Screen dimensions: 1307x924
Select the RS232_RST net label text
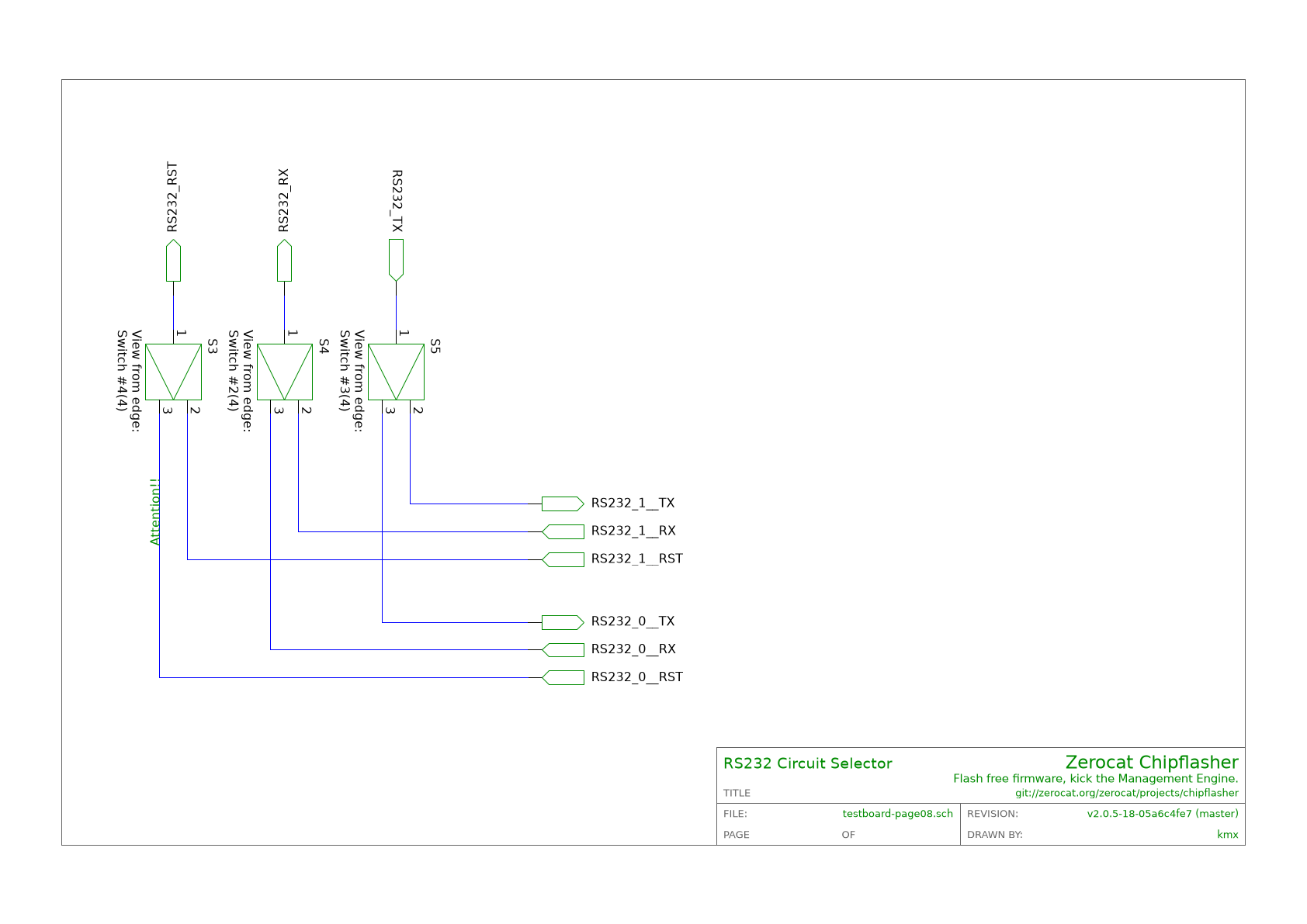pos(172,197)
